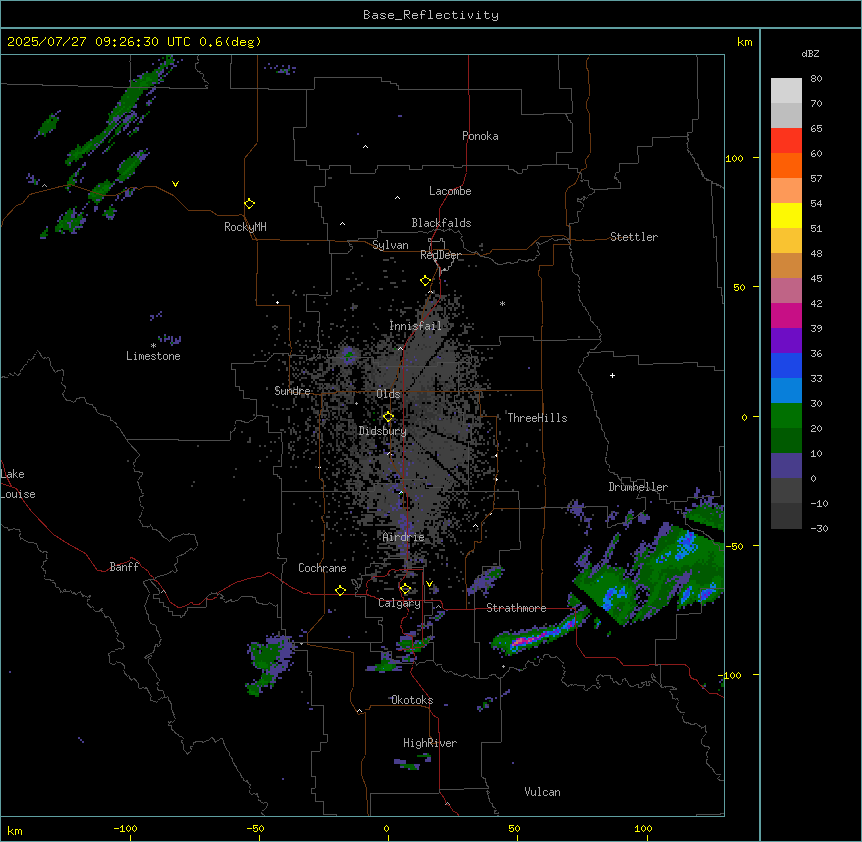Click the Base_Reflectivity title

point(431,15)
